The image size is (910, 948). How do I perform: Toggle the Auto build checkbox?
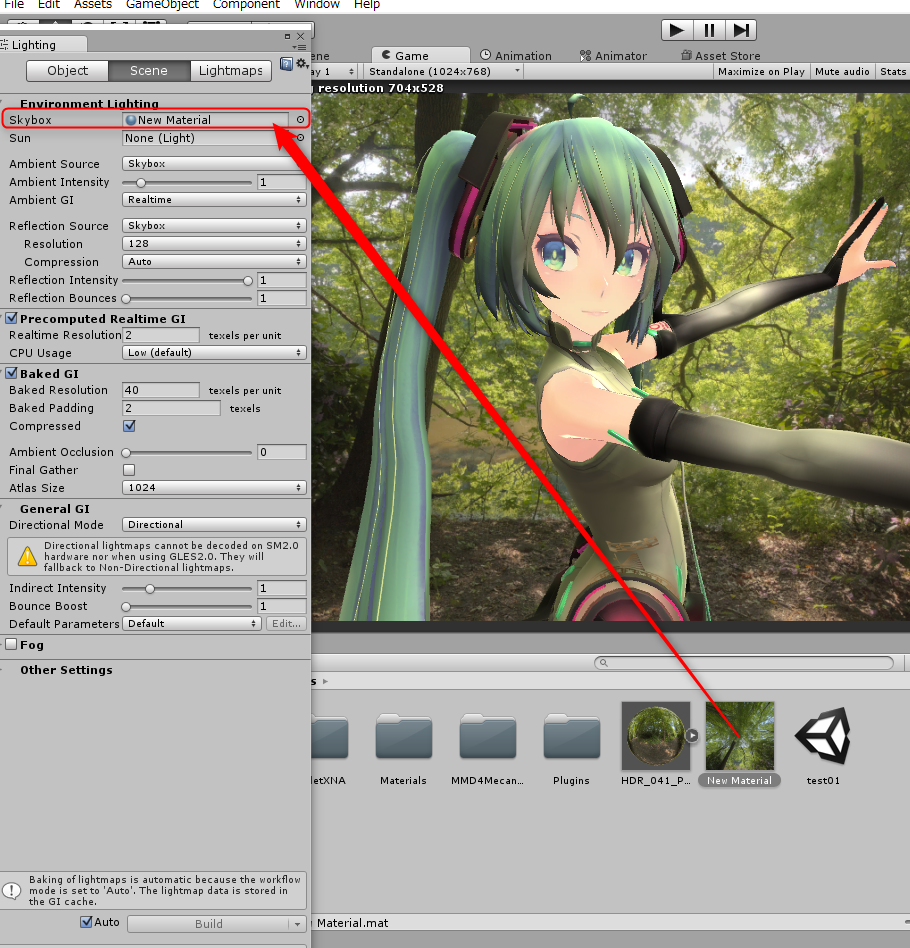[x=86, y=922]
